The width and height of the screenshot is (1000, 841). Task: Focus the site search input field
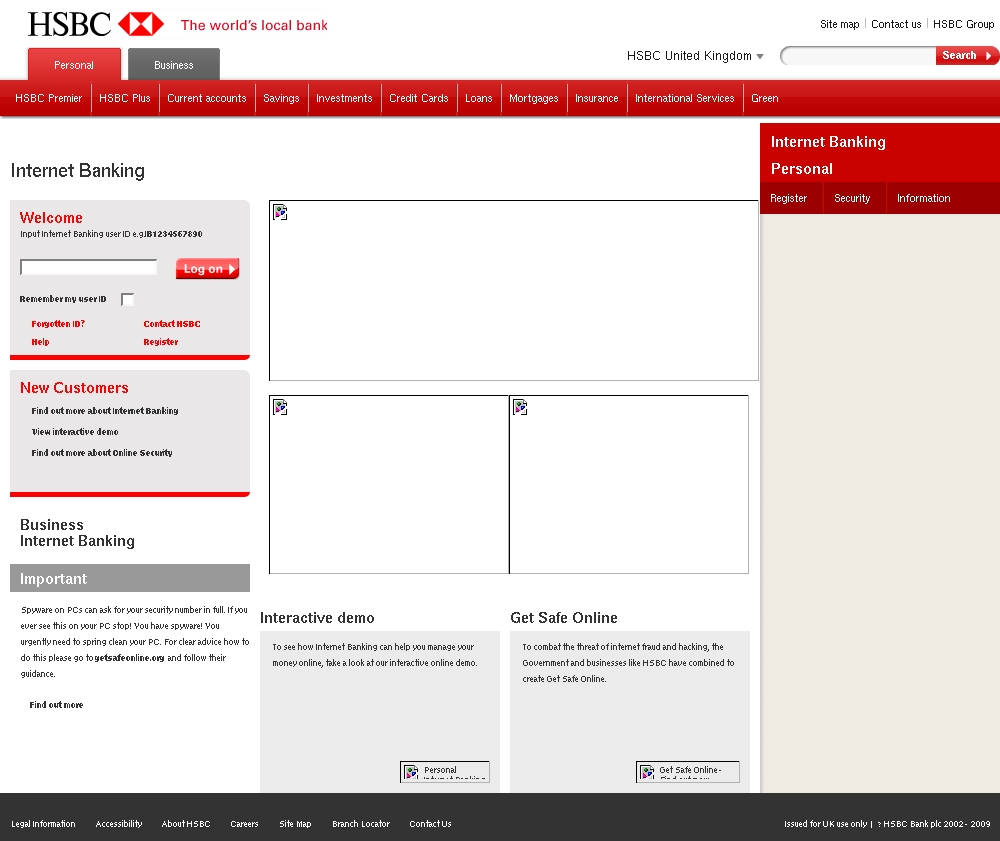click(858, 56)
